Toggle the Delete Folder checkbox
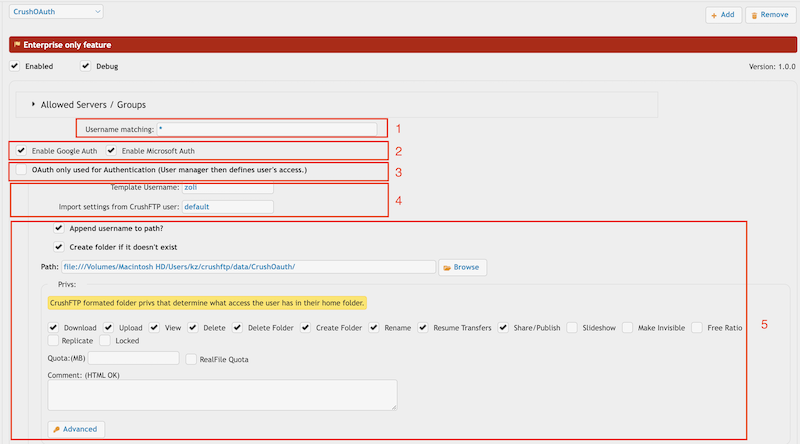The height and width of the screenshot is (444, 800). [x=238, y=328]
